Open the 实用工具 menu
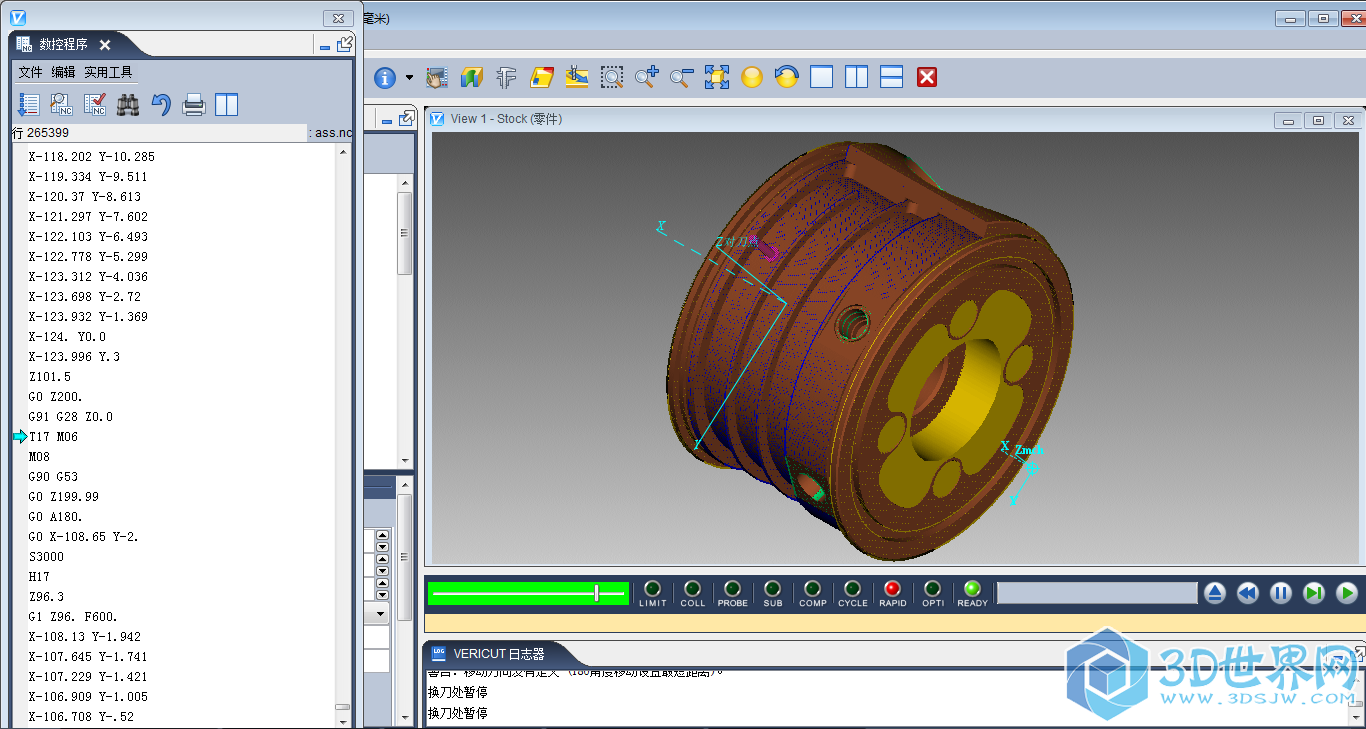The height and width of the screenshot is (729, 1366). (x=108, y=72)
